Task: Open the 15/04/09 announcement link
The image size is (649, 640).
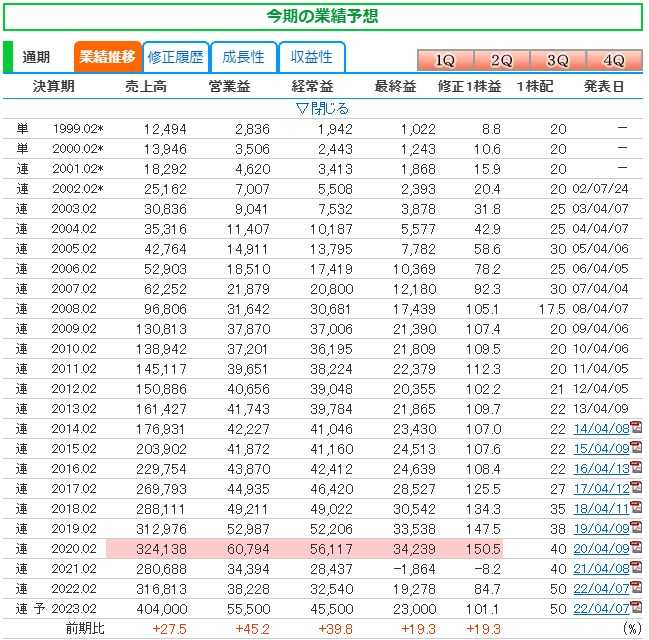Action: 601,449
